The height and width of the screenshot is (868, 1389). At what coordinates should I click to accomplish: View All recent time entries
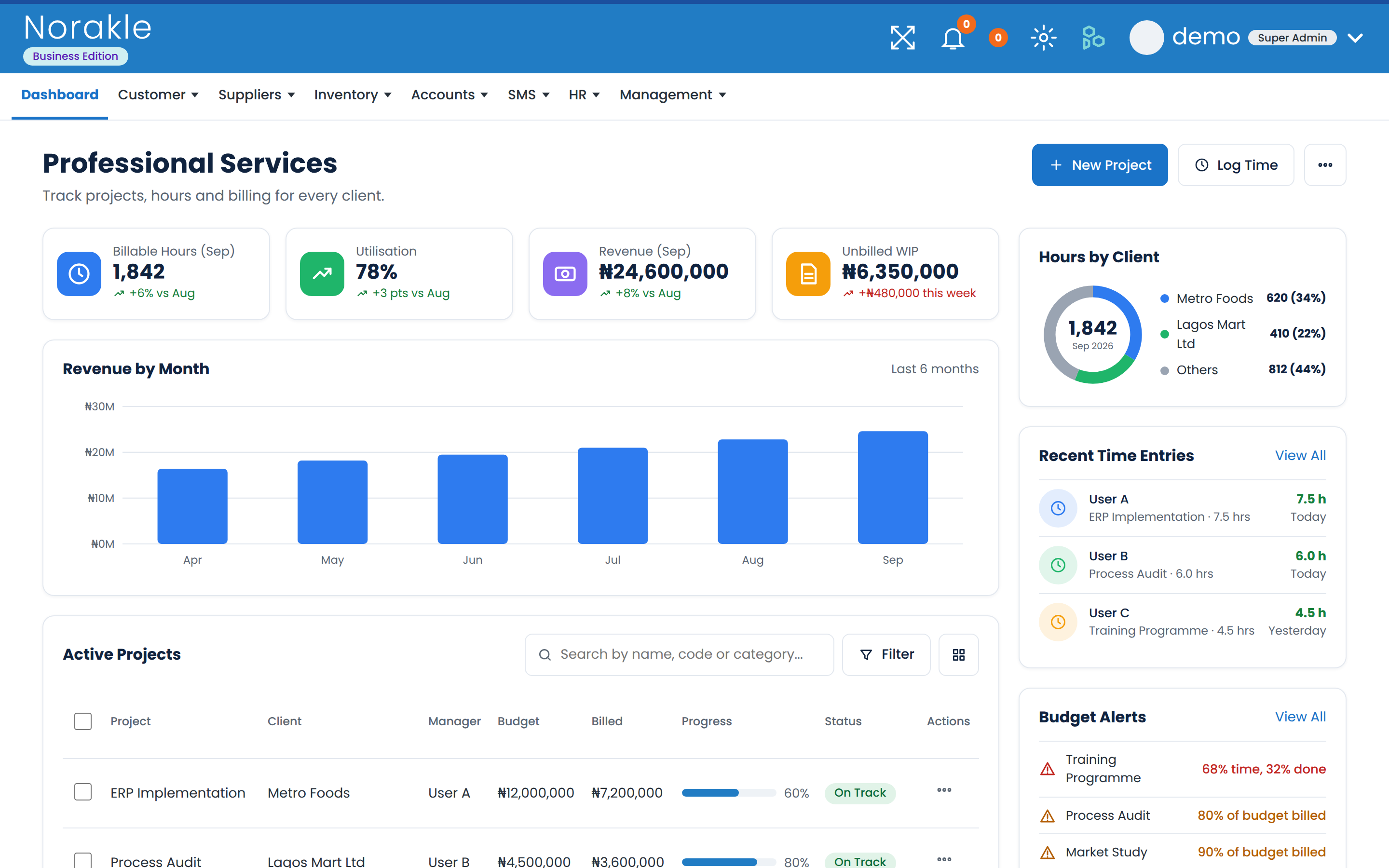[x=1300, y=456]
